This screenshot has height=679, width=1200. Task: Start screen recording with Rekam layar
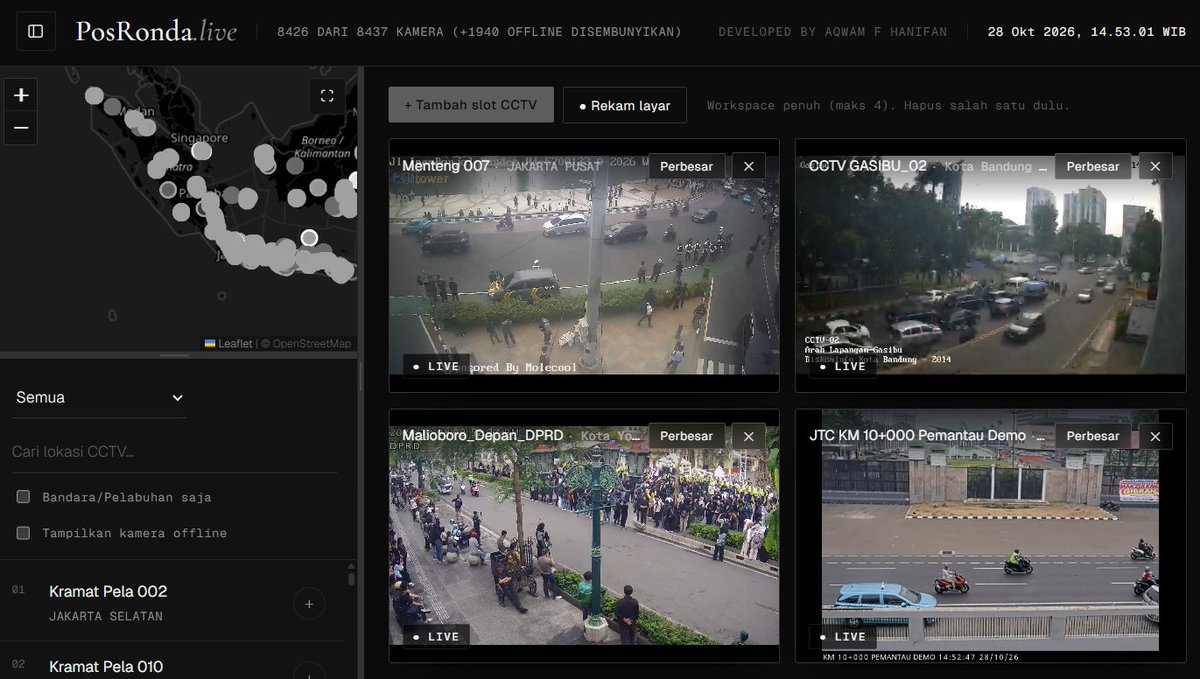tap(625, 104)
